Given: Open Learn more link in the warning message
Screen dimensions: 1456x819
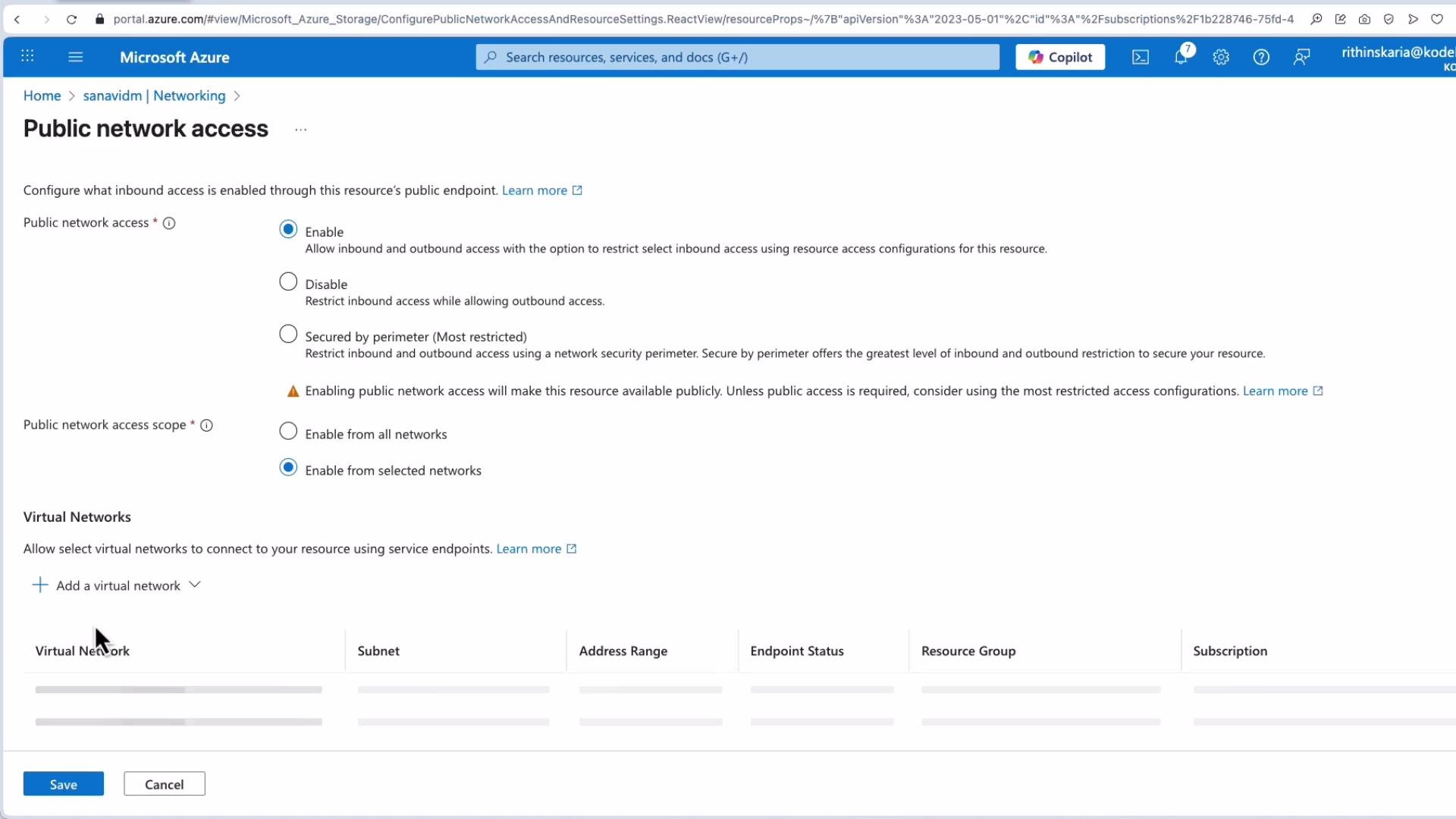Looking at the screenshot, I should point(1282,391).
